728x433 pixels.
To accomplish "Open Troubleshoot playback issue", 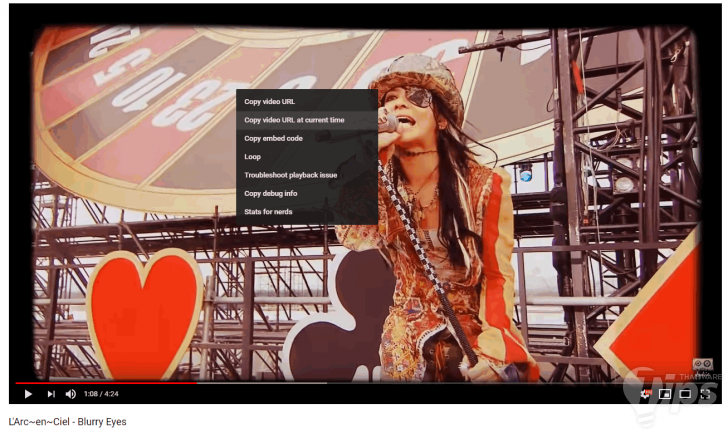I will pyautogui.click(x=307, y=175).
